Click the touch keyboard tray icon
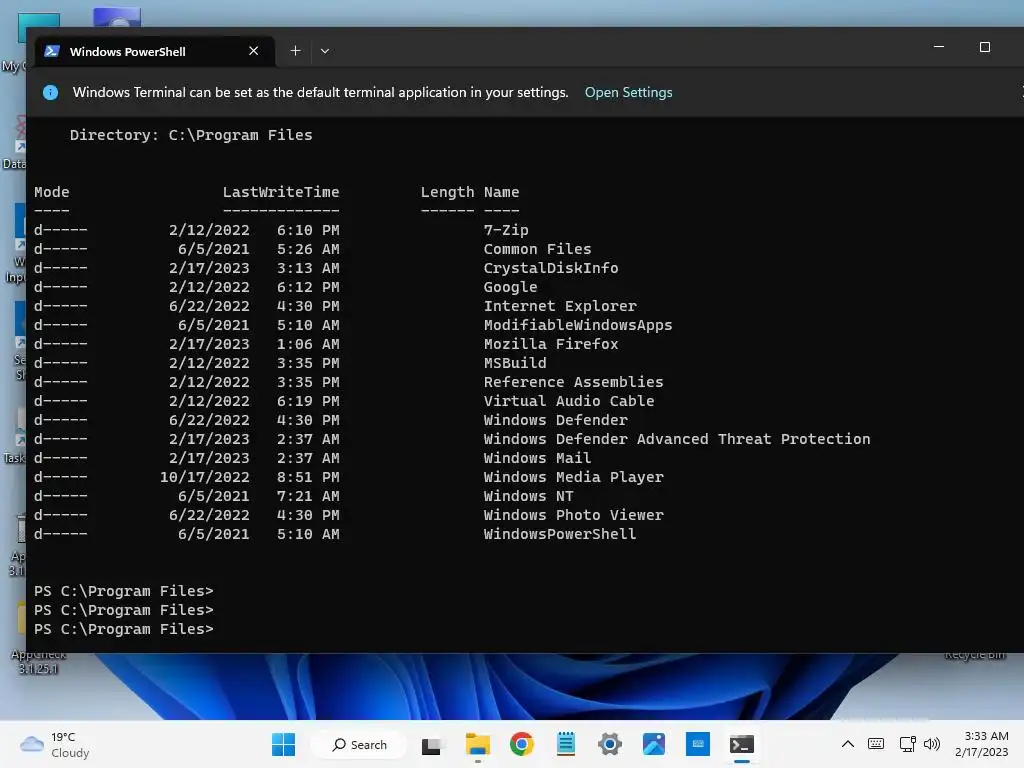Viewport: 1024px width, 768px height. pyautogui.click(x=876, y=744)
